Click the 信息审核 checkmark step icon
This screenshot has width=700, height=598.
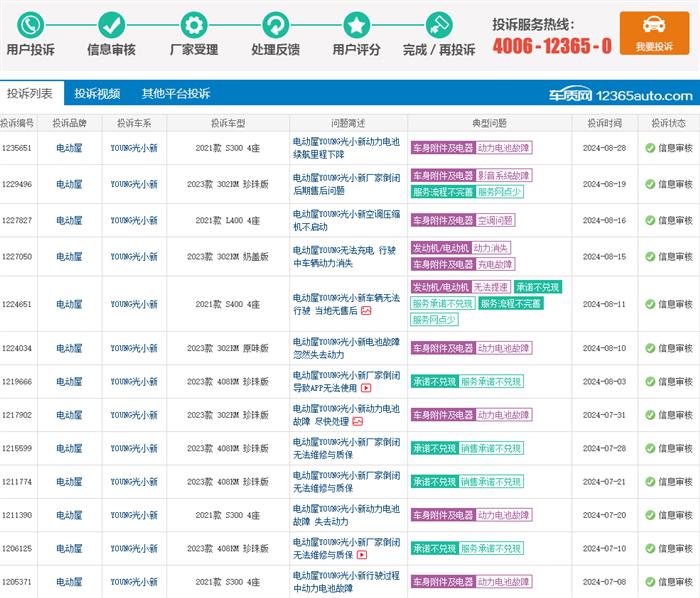point(112,25)
